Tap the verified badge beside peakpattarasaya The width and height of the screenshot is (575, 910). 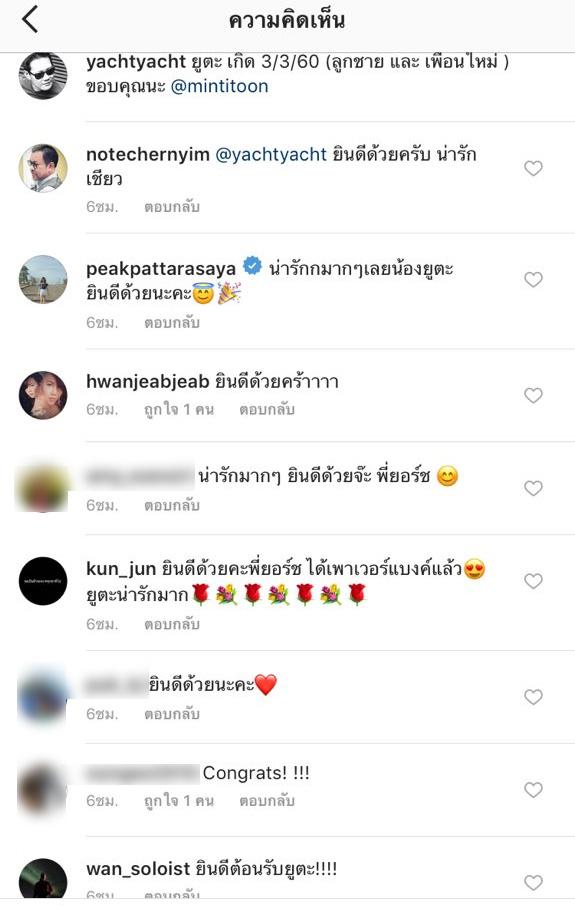click(252, 266)
